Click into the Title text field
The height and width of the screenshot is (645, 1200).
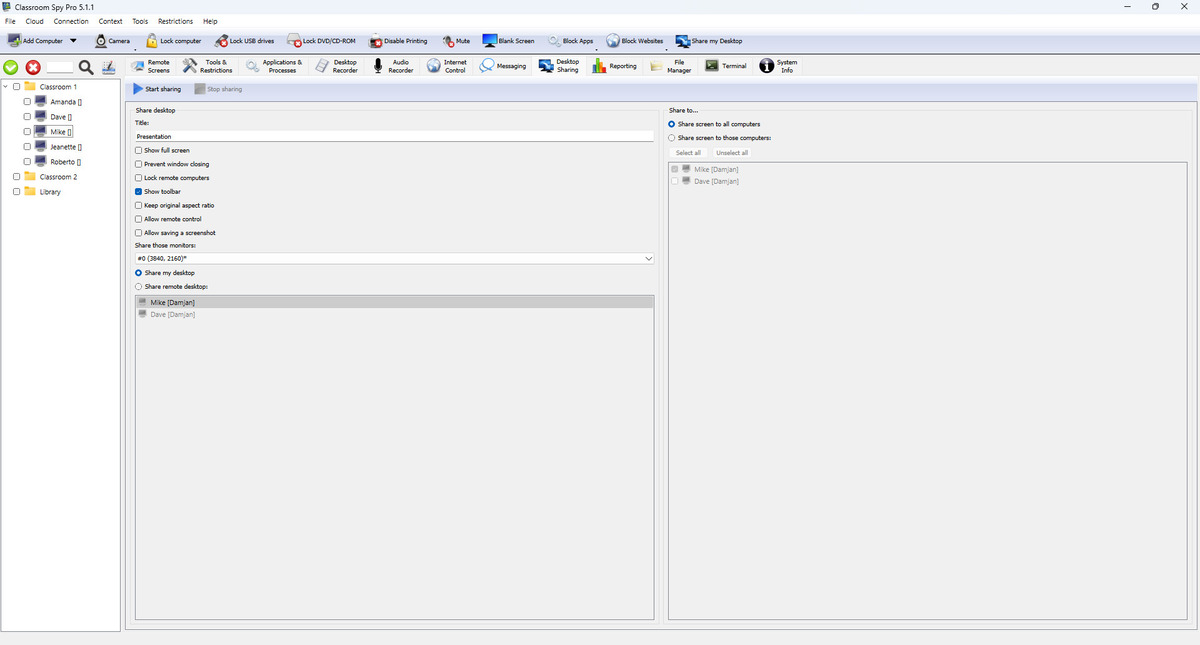pos(394,136)
